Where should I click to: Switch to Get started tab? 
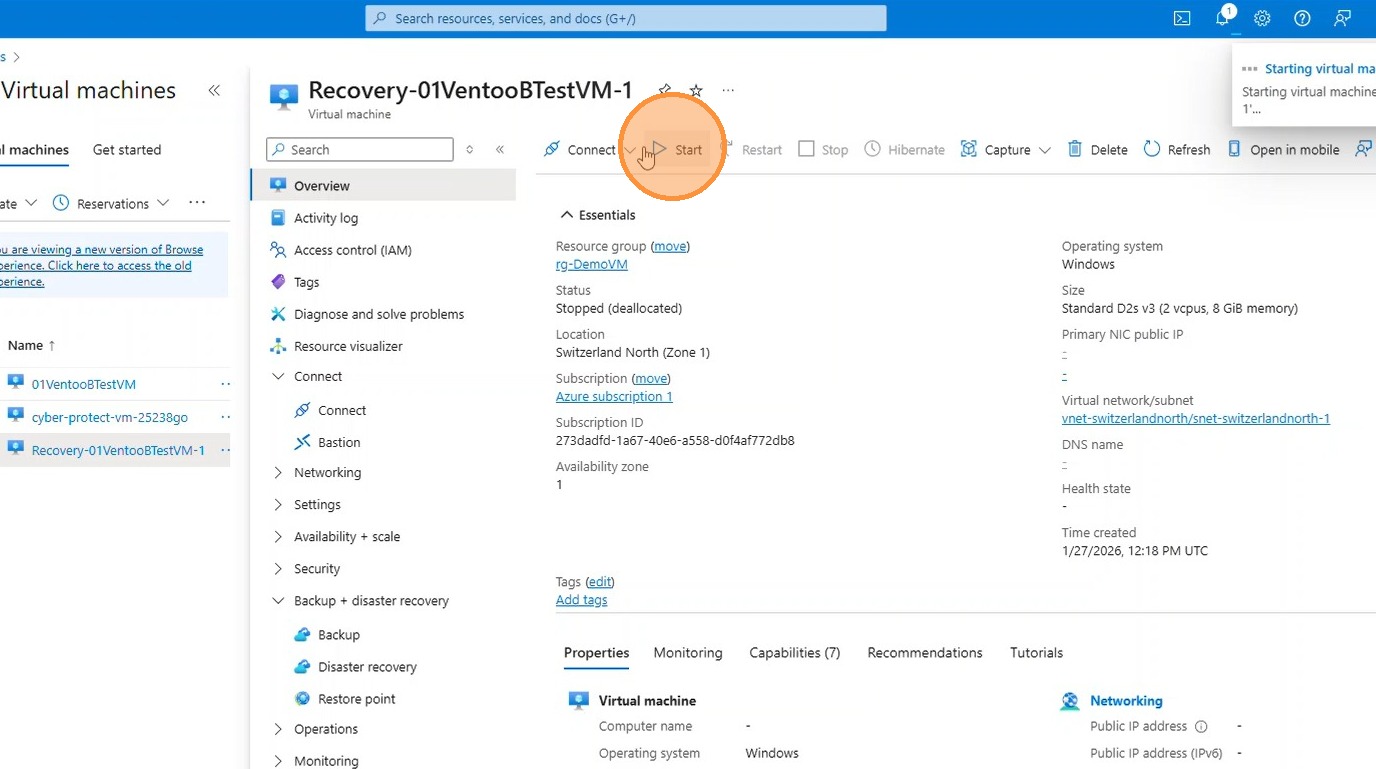click(127, 149)
